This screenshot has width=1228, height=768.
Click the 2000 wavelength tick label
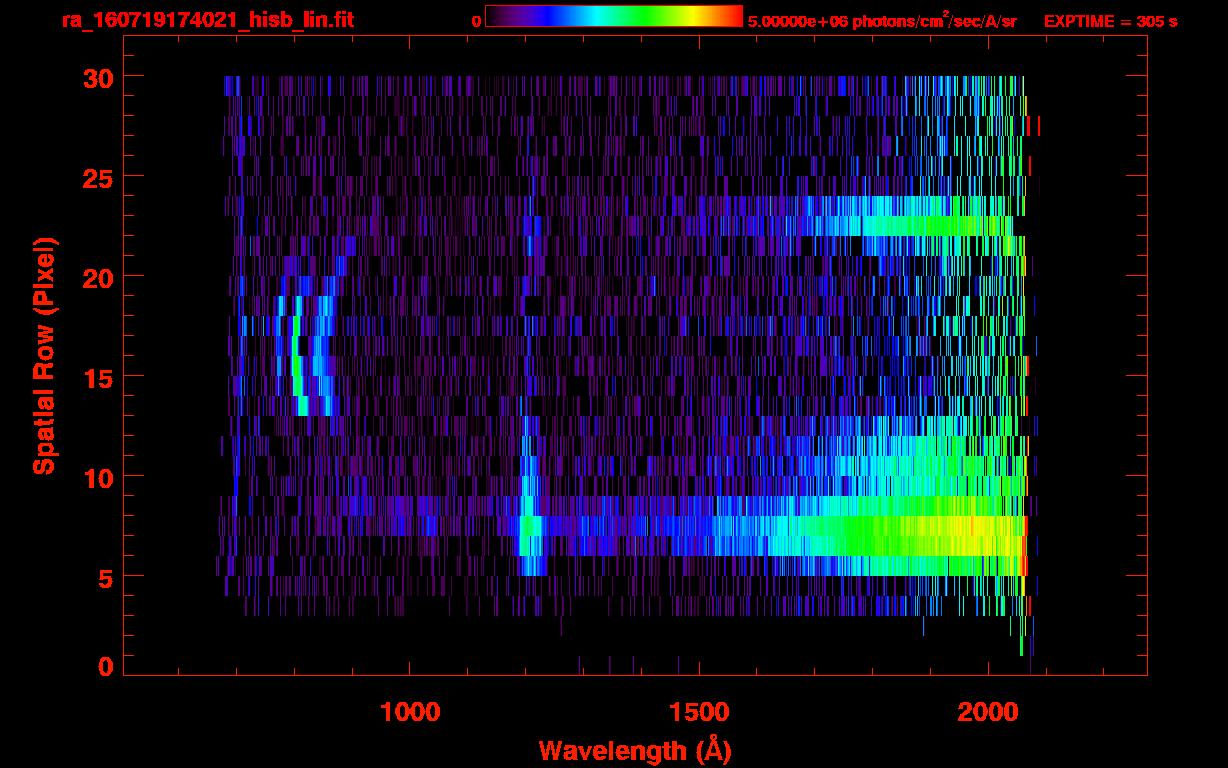(989, 712)
